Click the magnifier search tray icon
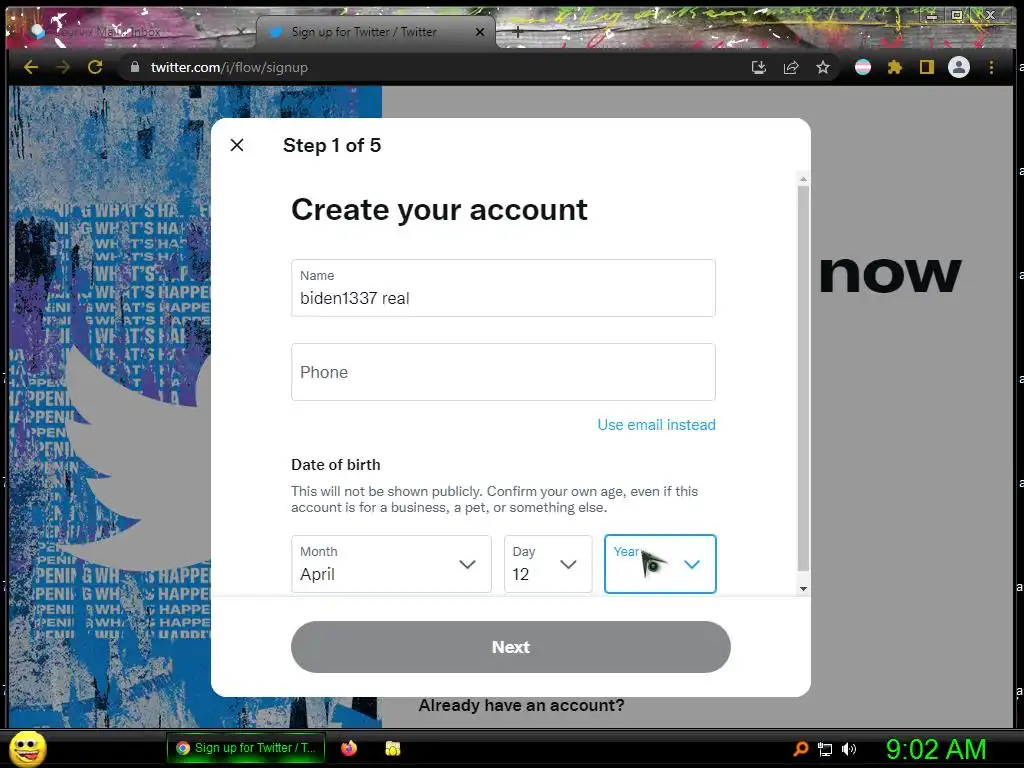This screenshot has height=768, width=1024. 801,748
